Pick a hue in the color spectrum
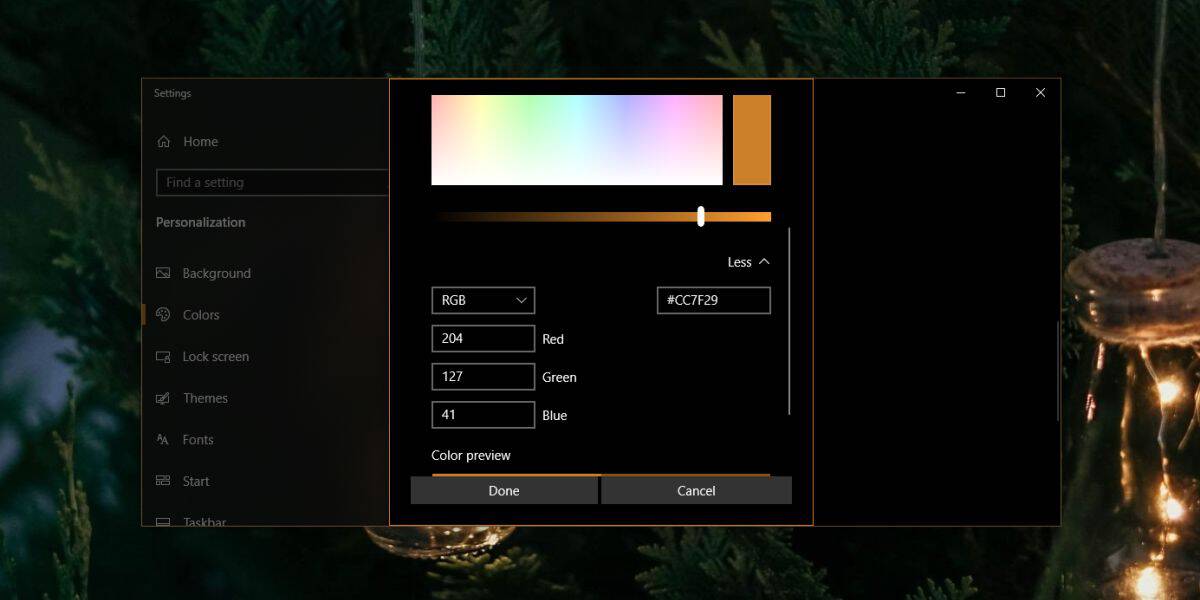 (x=577, y=140)
